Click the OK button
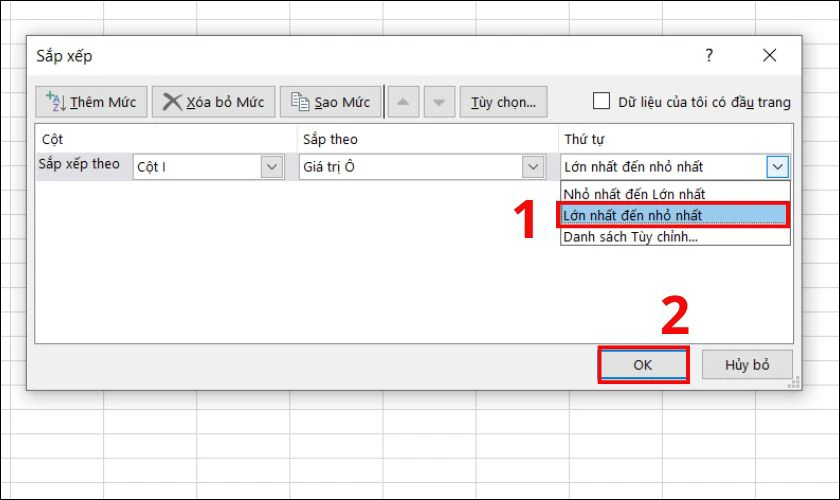Screen dimensions: 840x500 (643, 365)
